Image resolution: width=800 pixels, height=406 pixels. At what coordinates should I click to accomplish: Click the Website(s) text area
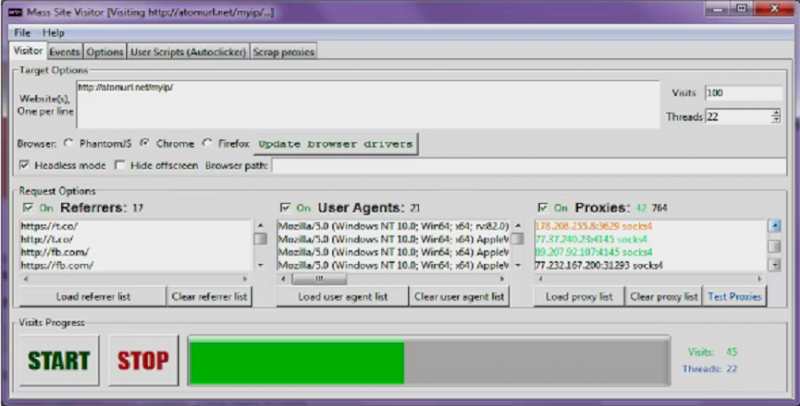(x=368, y=104)
